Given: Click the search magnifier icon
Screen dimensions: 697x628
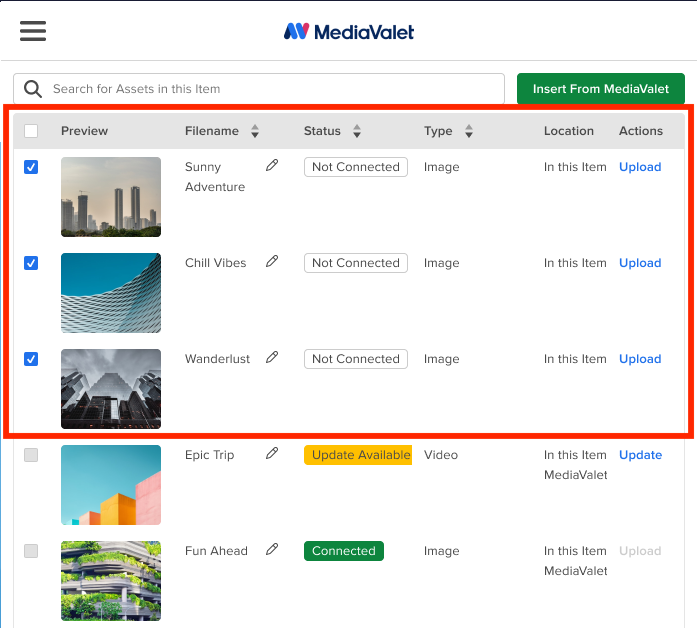Looking at the screenshot, I should point(33,89).
